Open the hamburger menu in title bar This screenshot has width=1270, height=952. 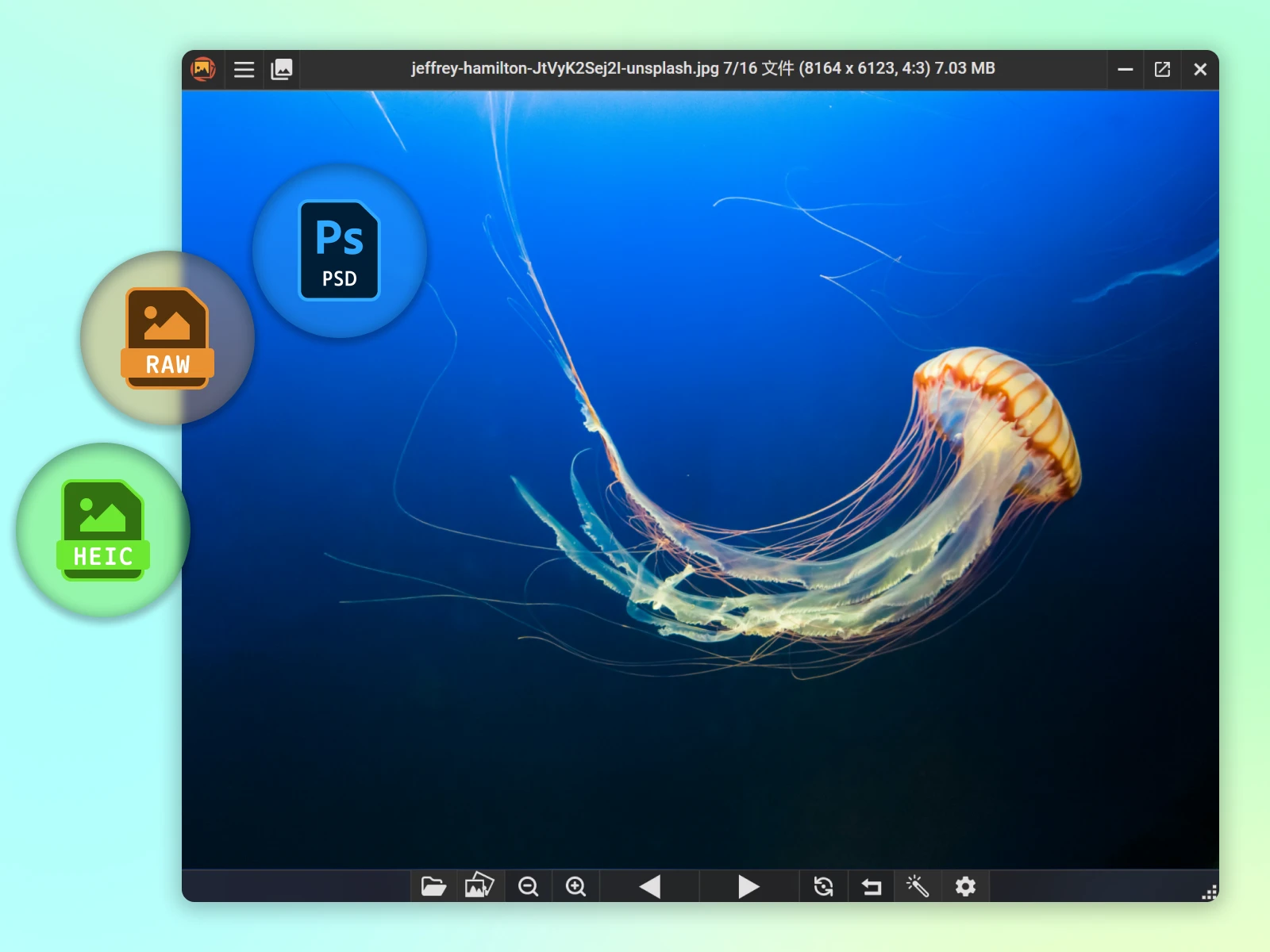(244, 70)
